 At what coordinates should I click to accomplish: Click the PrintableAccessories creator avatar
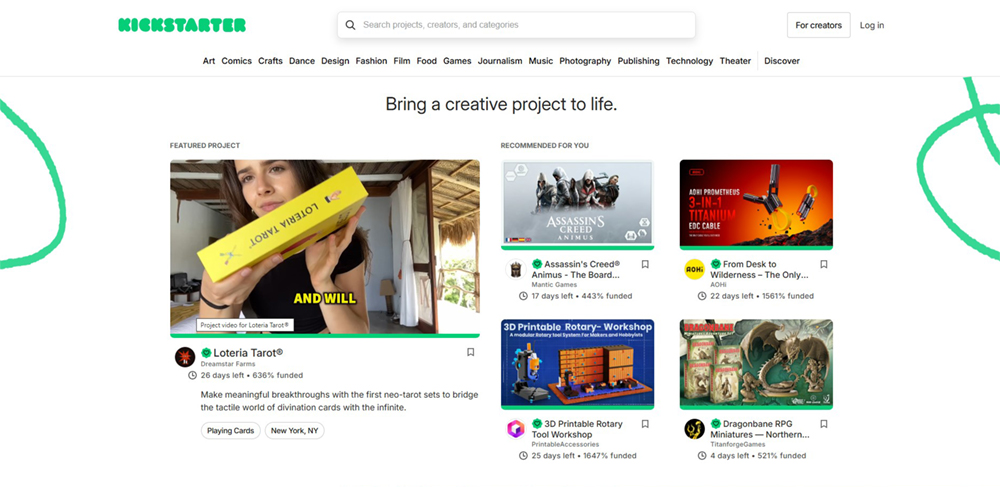click(515, 429)
